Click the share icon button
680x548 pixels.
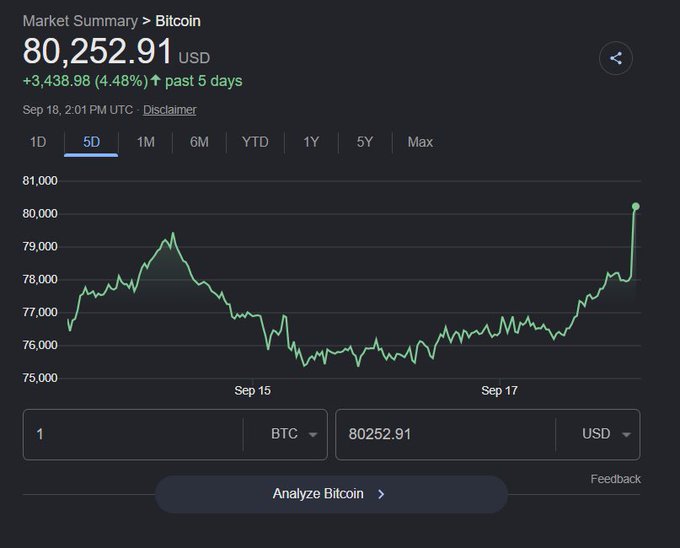click(615, 58)
